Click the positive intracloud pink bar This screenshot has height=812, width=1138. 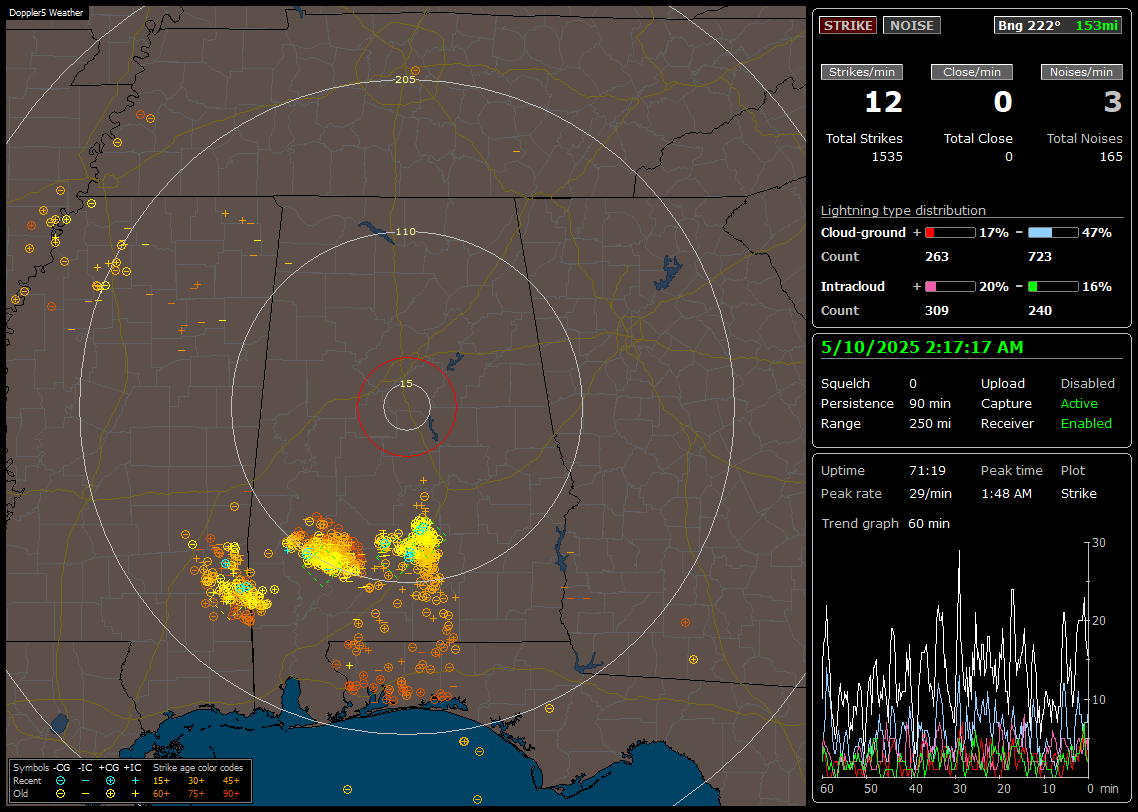[950, 287]
